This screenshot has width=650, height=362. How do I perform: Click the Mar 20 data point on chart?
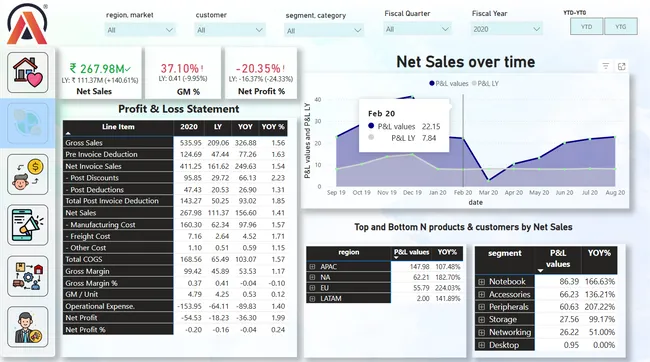(488, 180)
